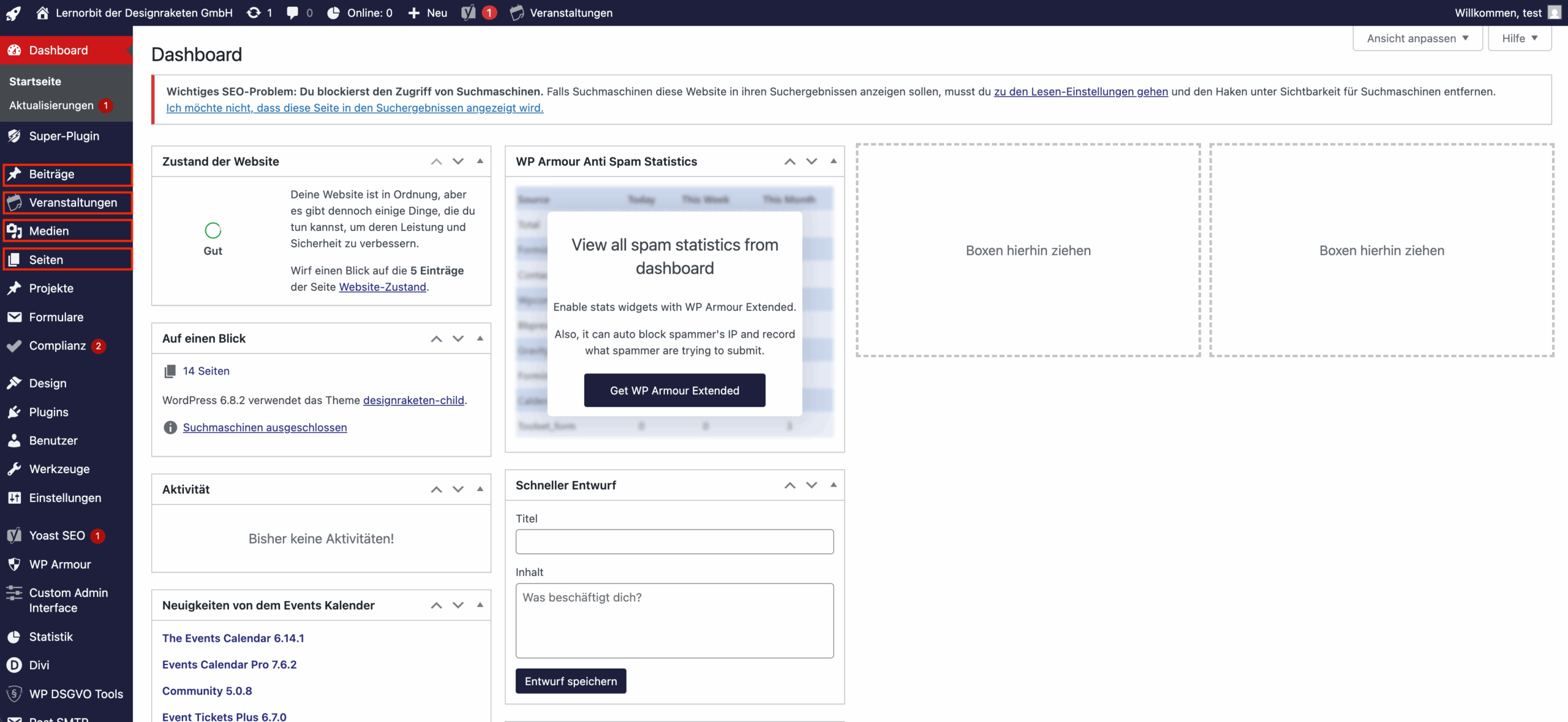Click the comments bubble icon in admin bar

coord(293,13)
